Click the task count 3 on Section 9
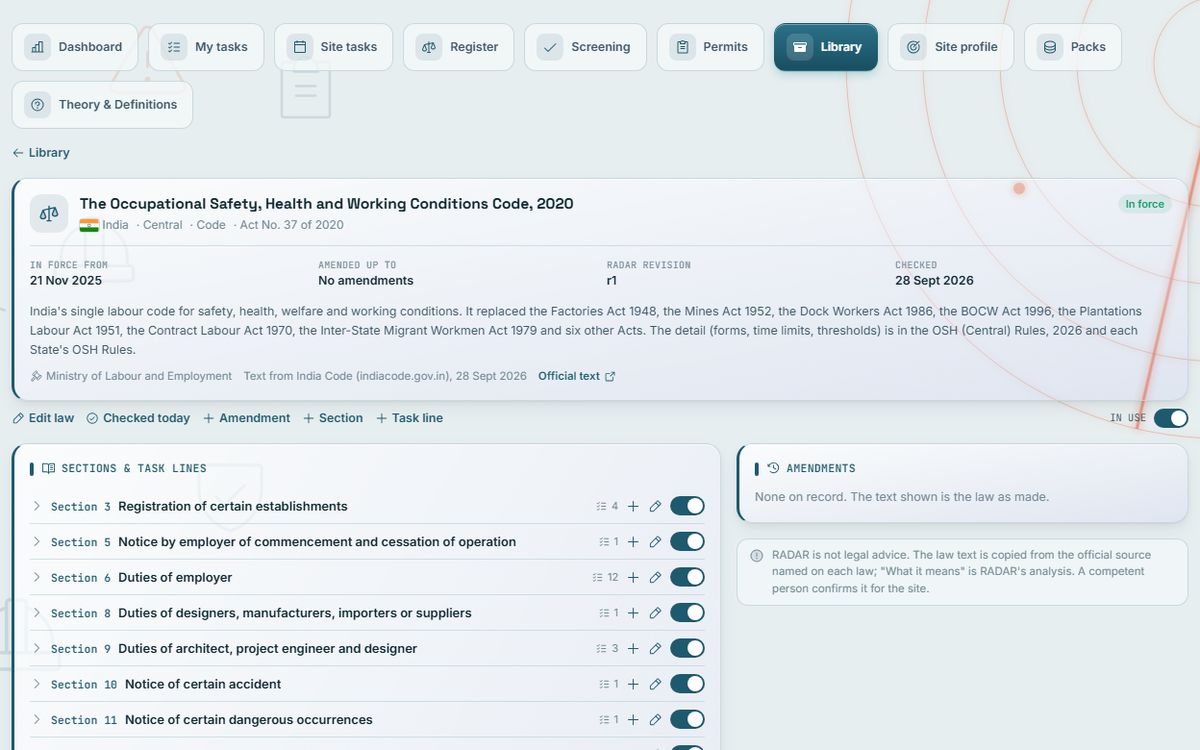The image size is (1200, 750). click(x=609, y=648)
